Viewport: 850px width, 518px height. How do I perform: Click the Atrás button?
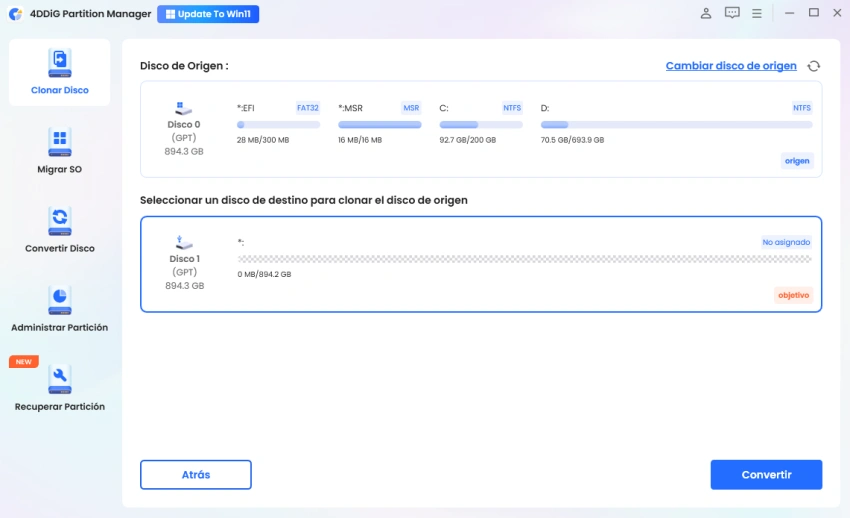[196, 475]
